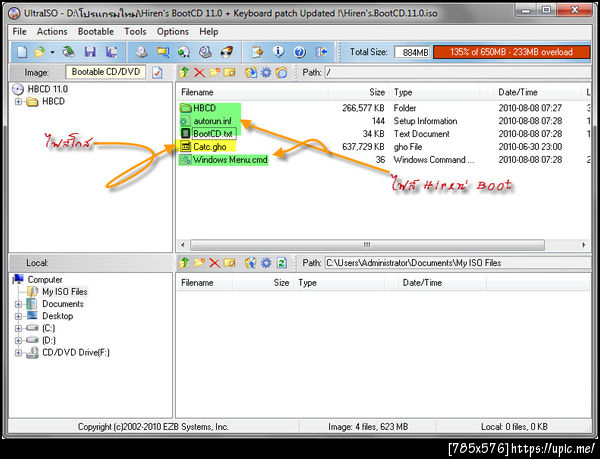Click the horizontal scrollbar thumb in the image file list

(x=367, y=245)
